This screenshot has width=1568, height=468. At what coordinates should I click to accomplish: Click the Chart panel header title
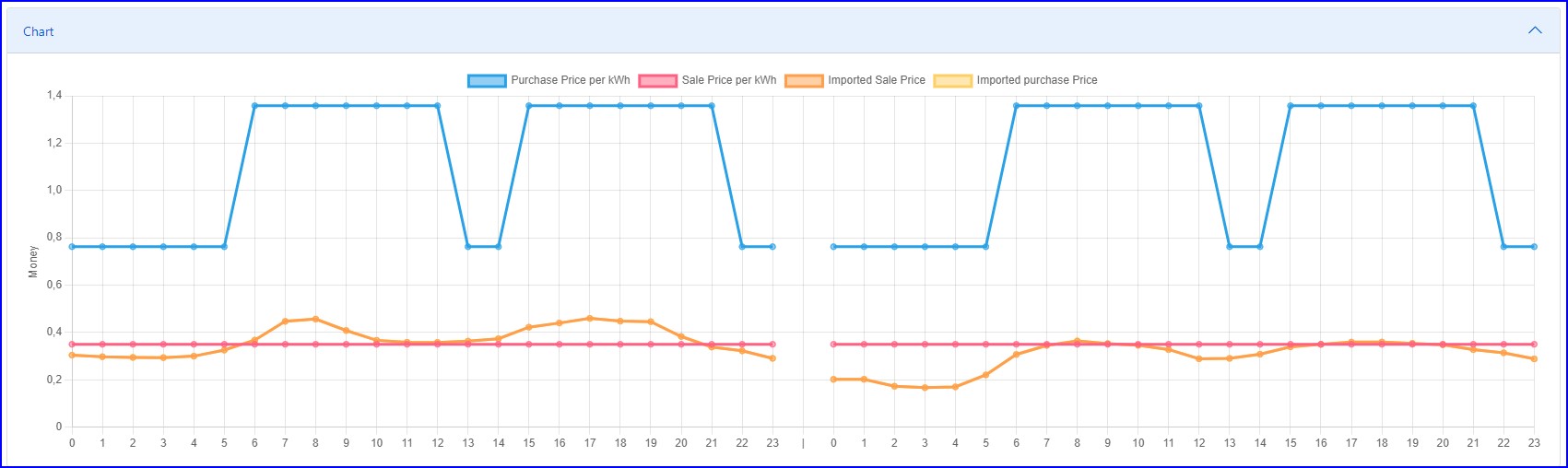coord(39,31)
